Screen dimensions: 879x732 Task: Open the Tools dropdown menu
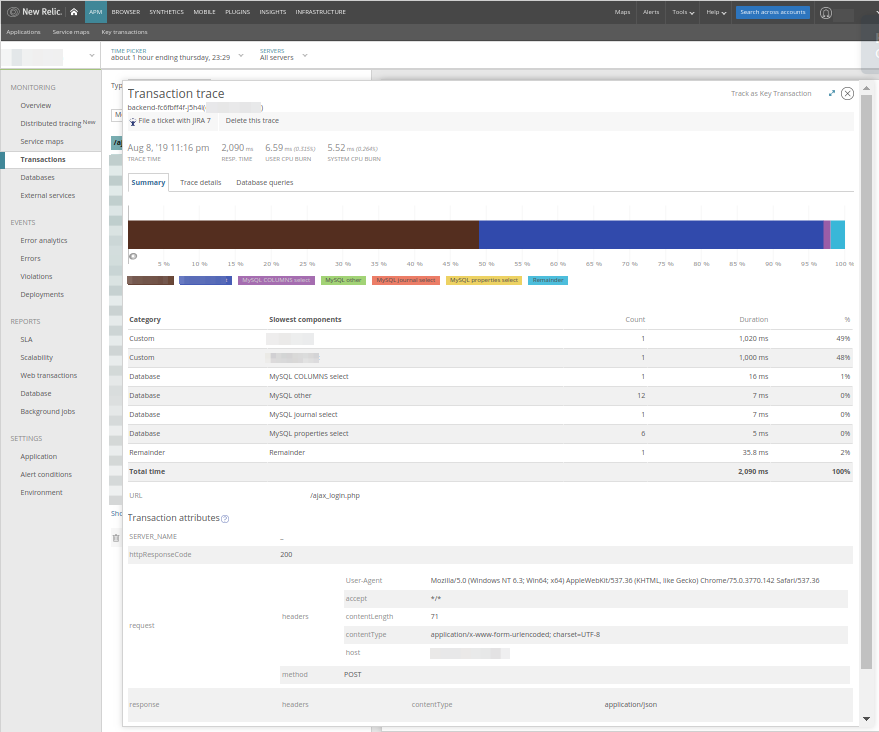click(682, 12)
